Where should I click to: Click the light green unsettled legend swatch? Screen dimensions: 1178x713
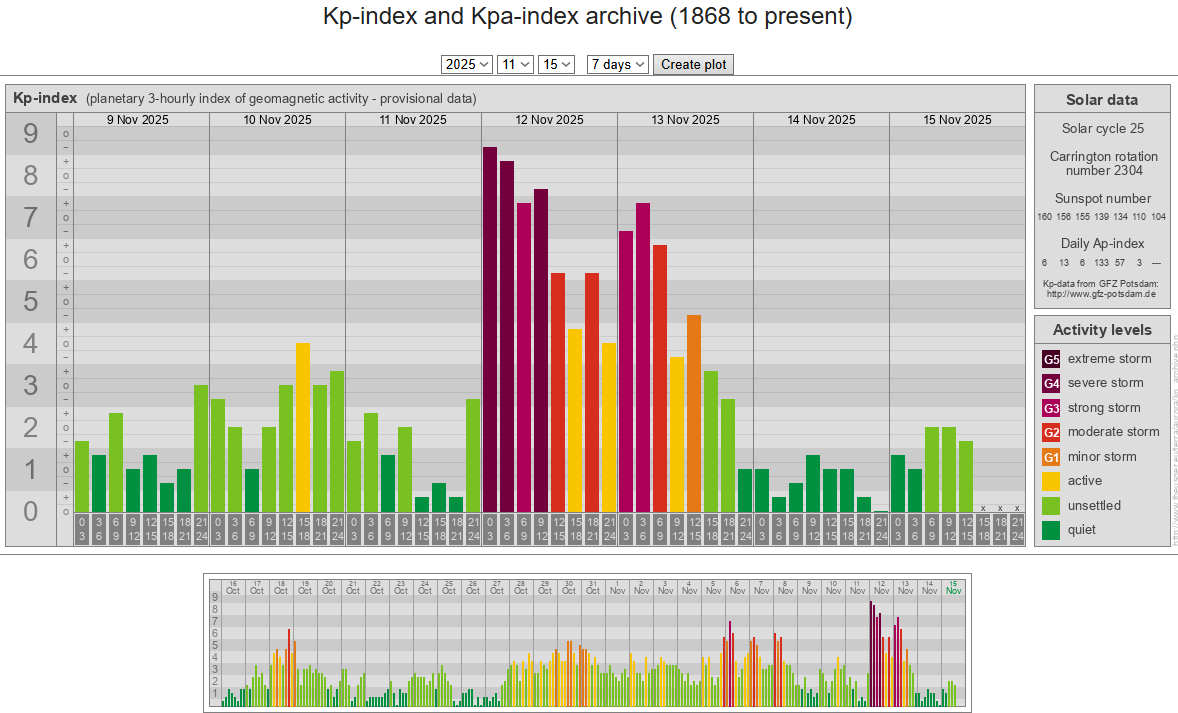point(1052,506)
